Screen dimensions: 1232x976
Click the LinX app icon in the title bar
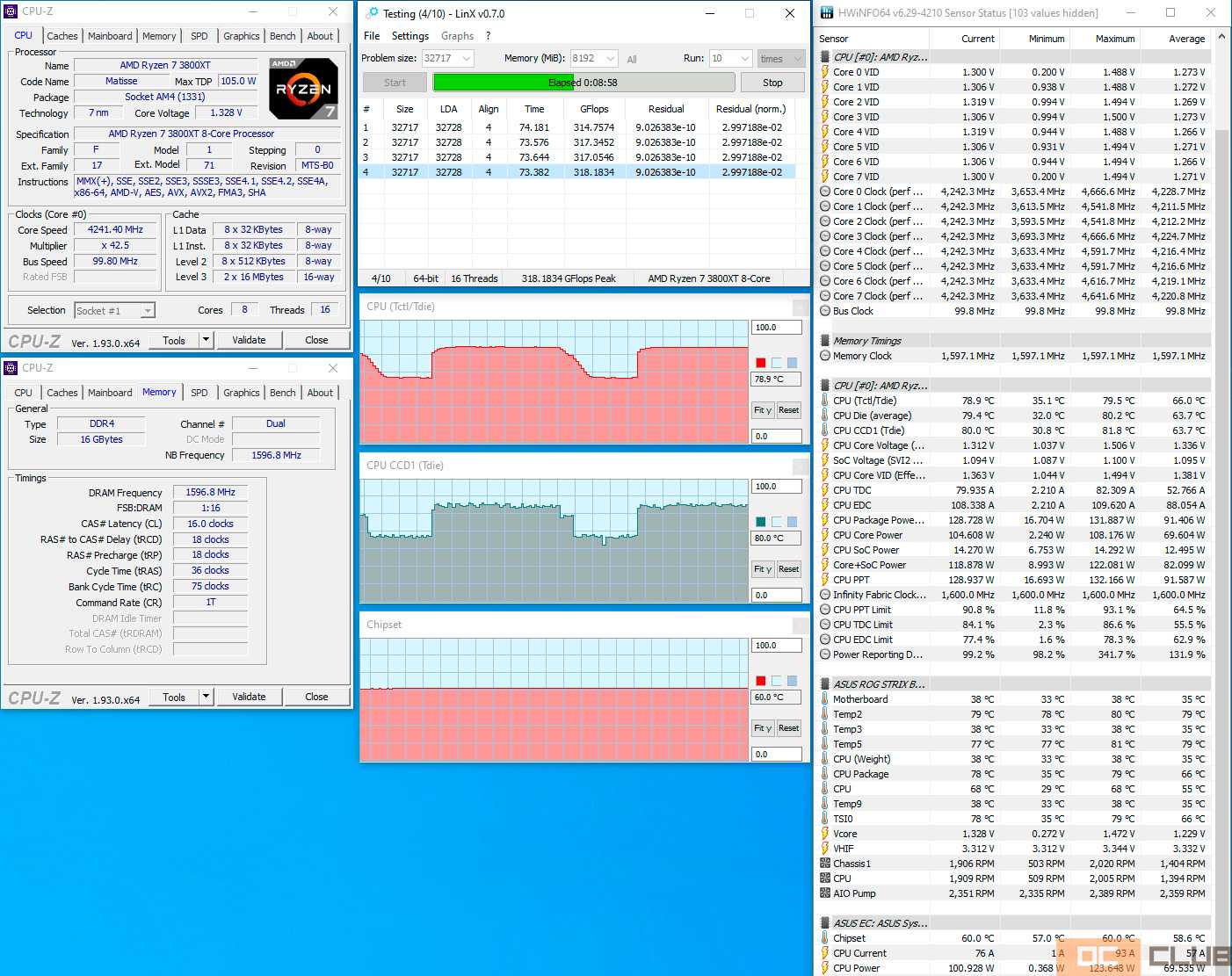[x=372, y=13]
